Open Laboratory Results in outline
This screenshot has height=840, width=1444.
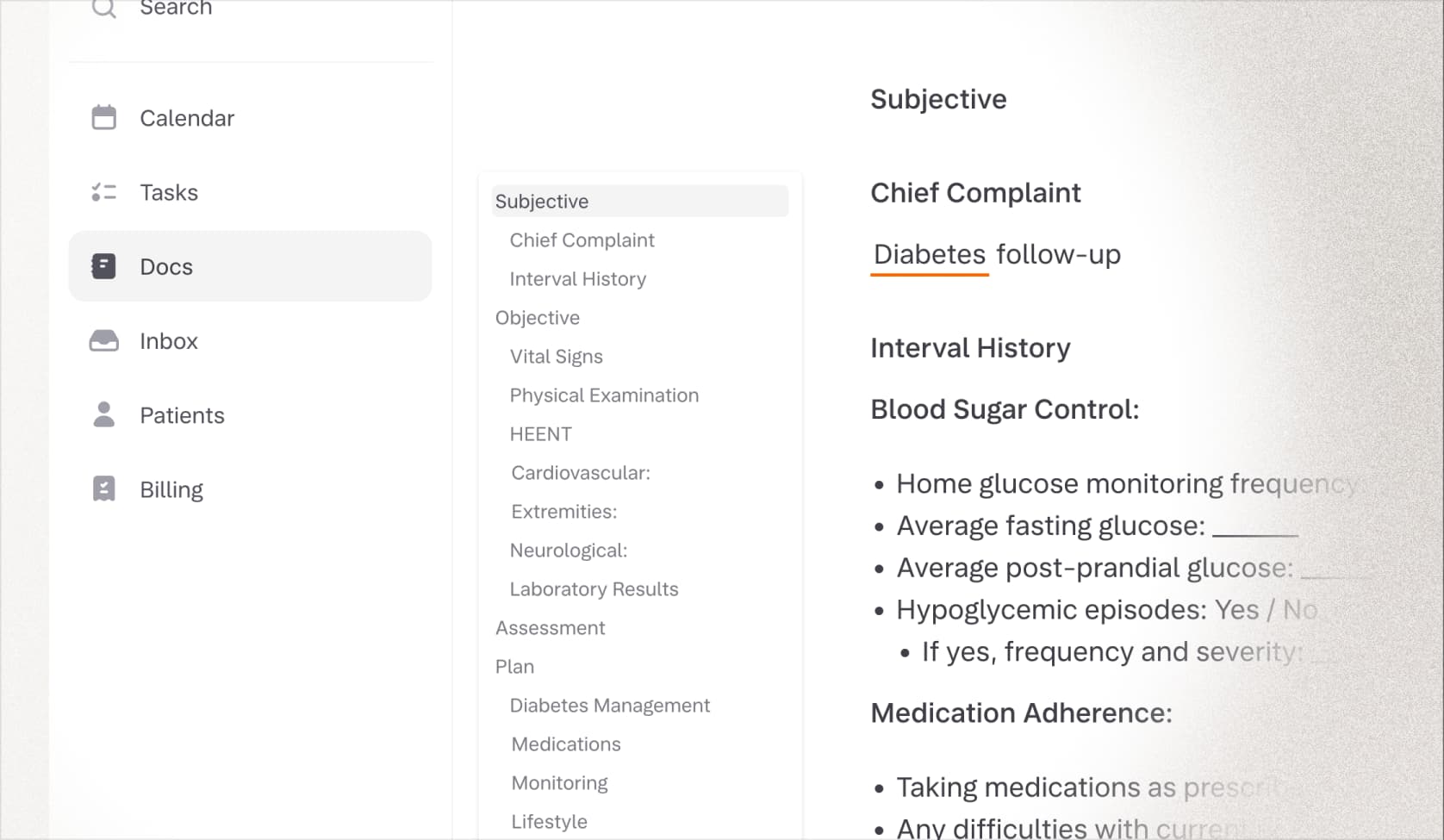click(x=594, y=589)
